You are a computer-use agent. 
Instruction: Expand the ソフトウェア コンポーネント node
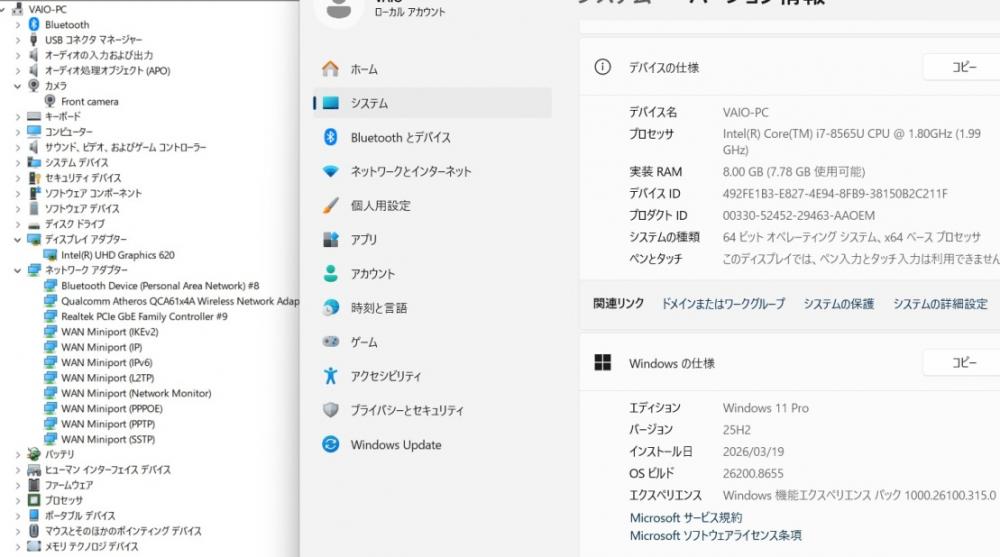[x=18, y=193]
